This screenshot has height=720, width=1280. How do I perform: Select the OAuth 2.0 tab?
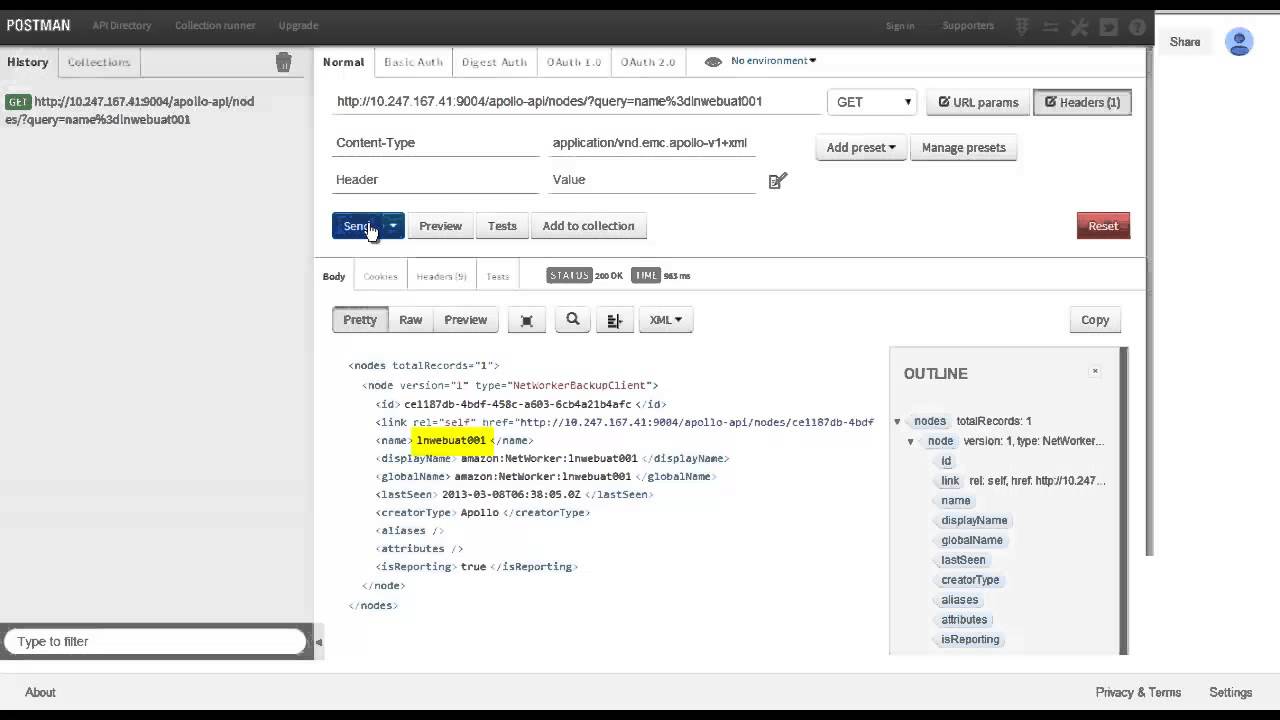click(647, 62)
